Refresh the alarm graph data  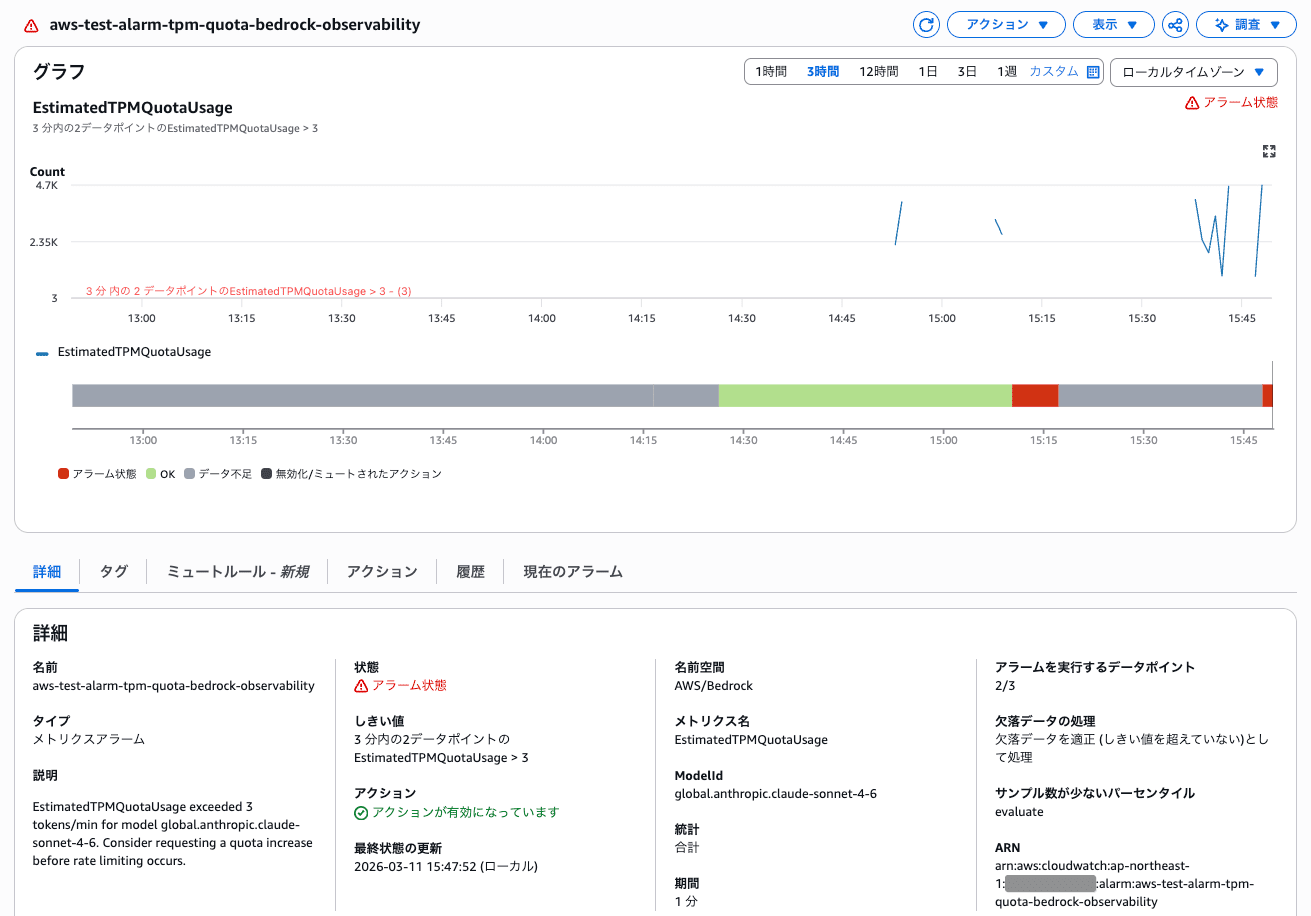[925, 24]
